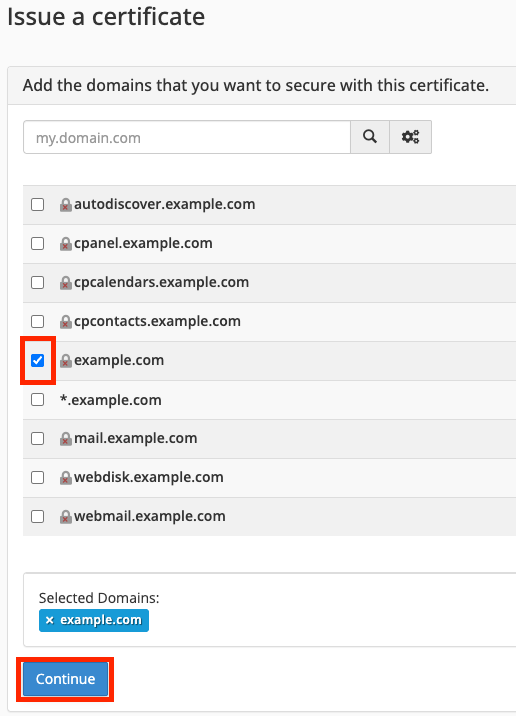The image size is (516, 716).
Task: Remove example.com tag via x icon
Action: [x=49, y=620]
